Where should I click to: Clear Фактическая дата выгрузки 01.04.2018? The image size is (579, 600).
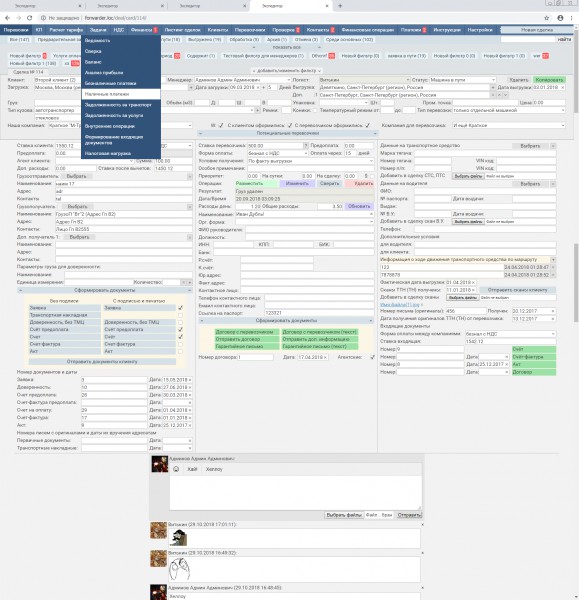(473, 282)
